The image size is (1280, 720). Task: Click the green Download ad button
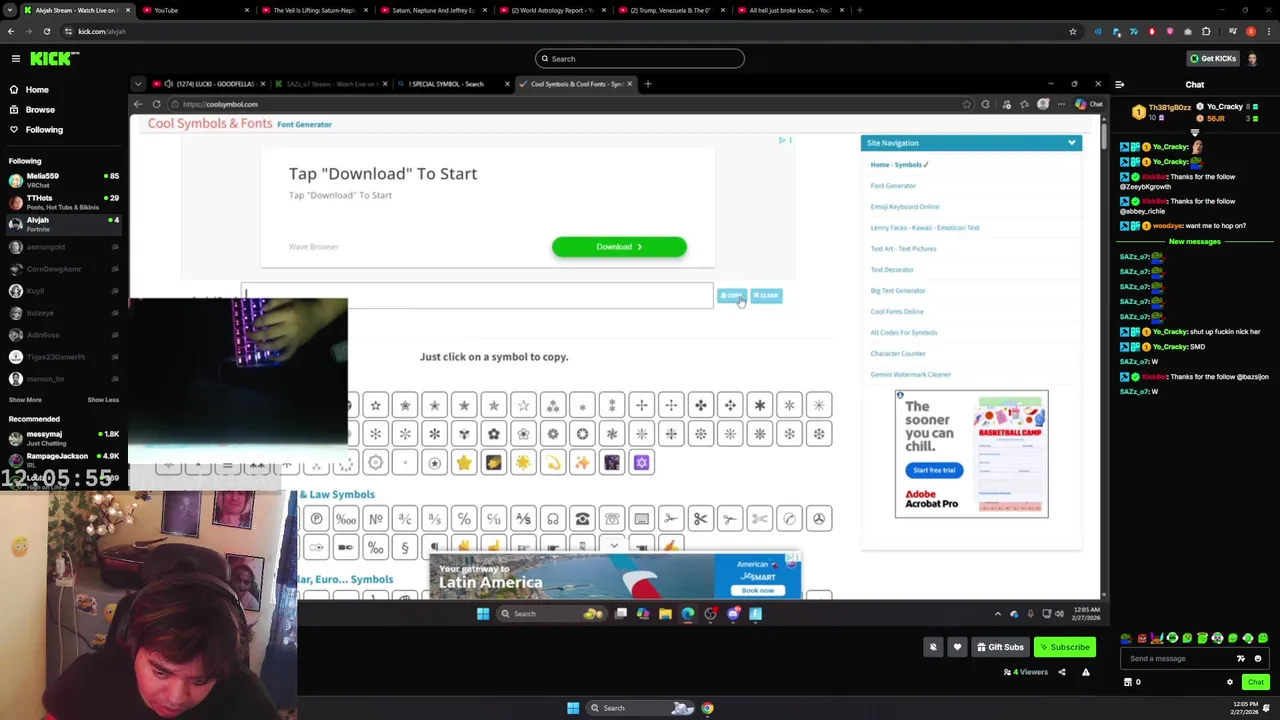point(619,247)
